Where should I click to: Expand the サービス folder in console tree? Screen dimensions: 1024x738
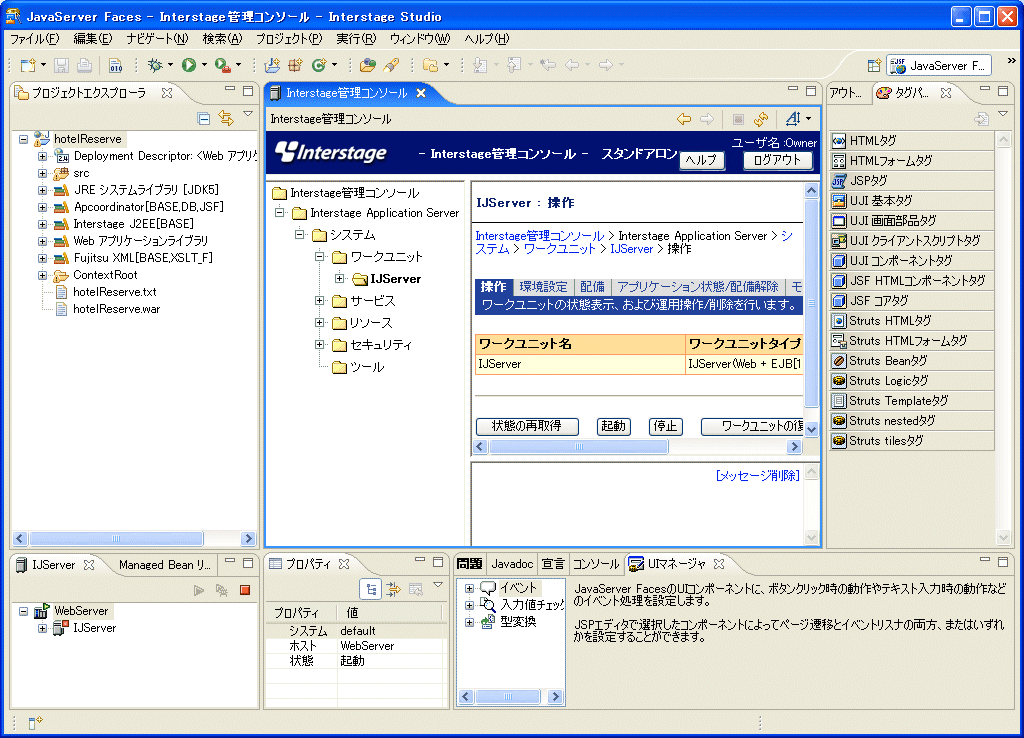pos(320,301)
